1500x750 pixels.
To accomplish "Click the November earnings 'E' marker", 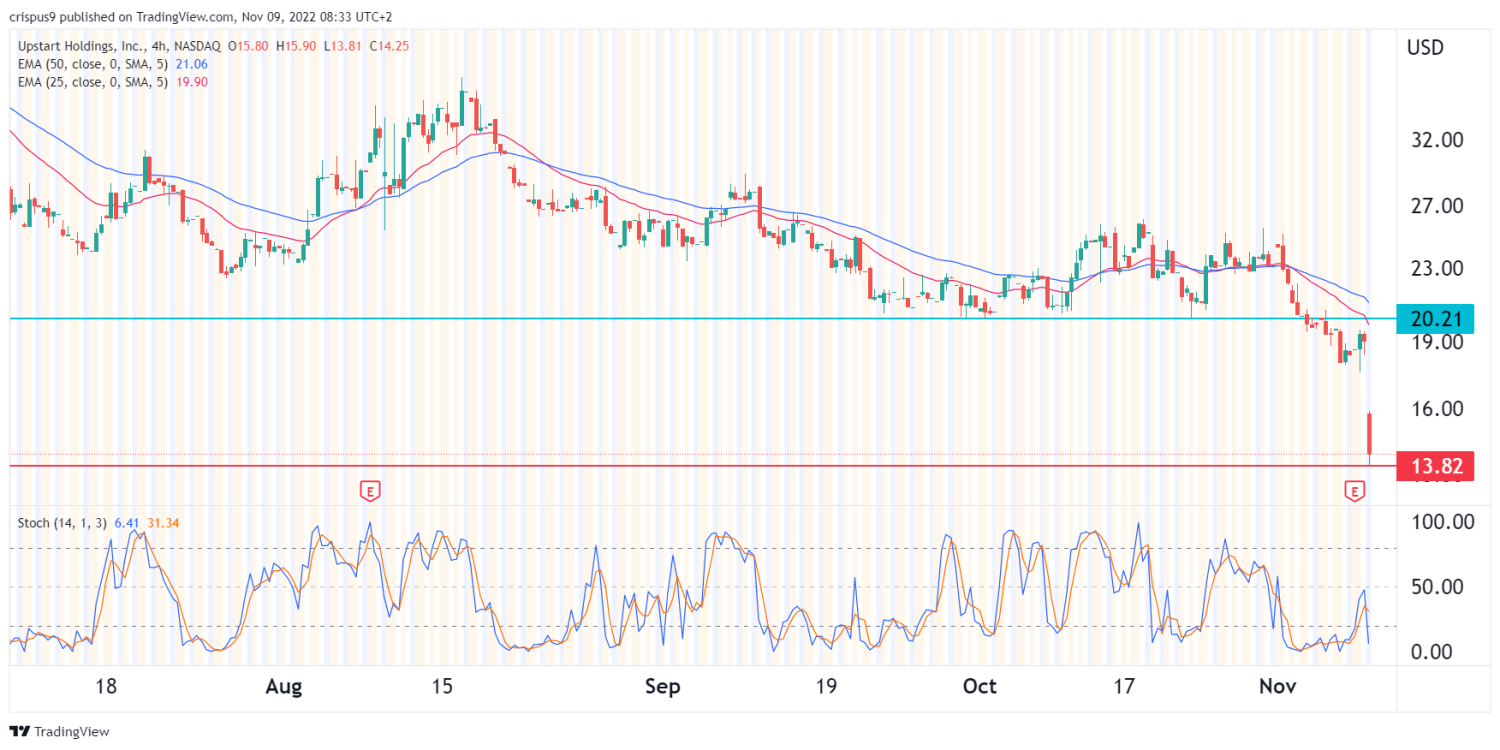I will click(x=1355, y=491).
